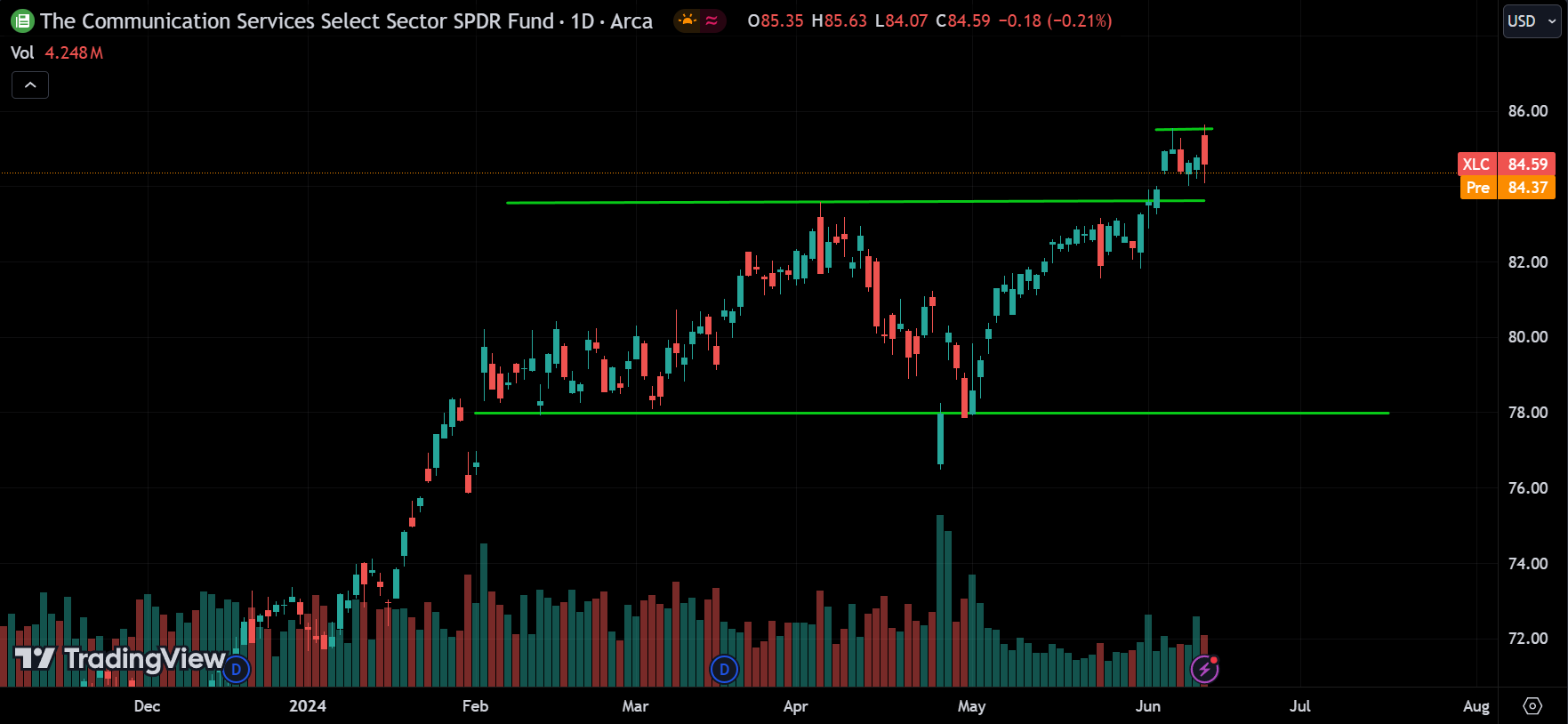Select the green horizontal line at 78.00
1568x724 pixels.
pos(931,413)
